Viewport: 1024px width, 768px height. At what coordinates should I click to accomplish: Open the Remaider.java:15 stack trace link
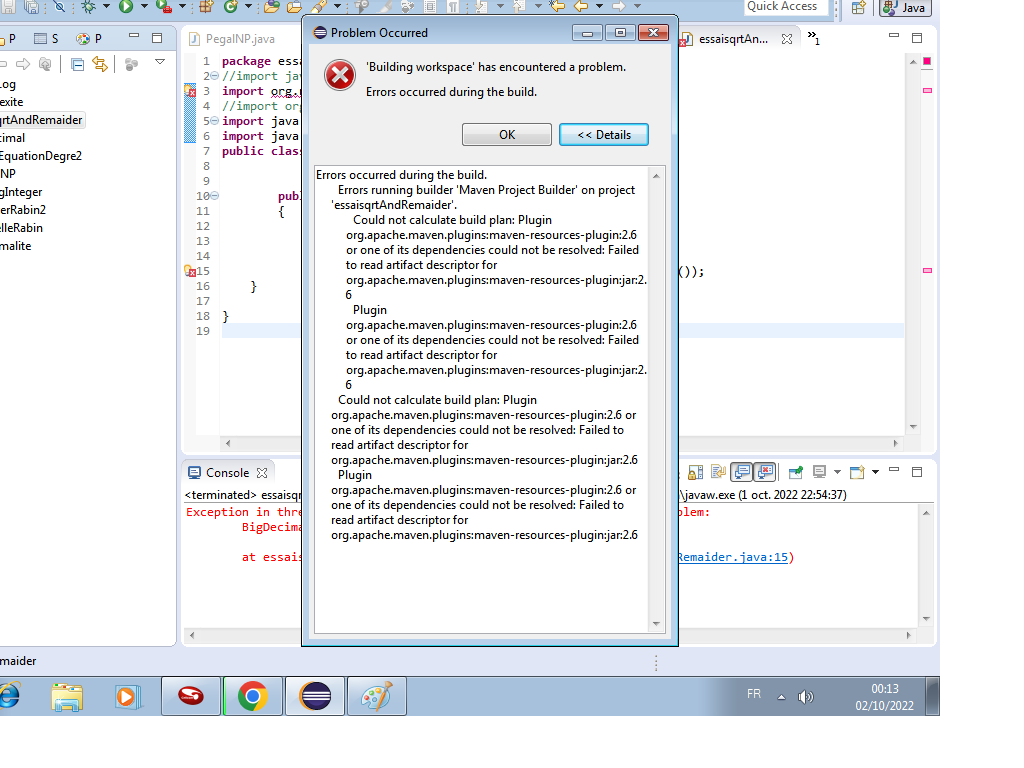pos(732,557)
